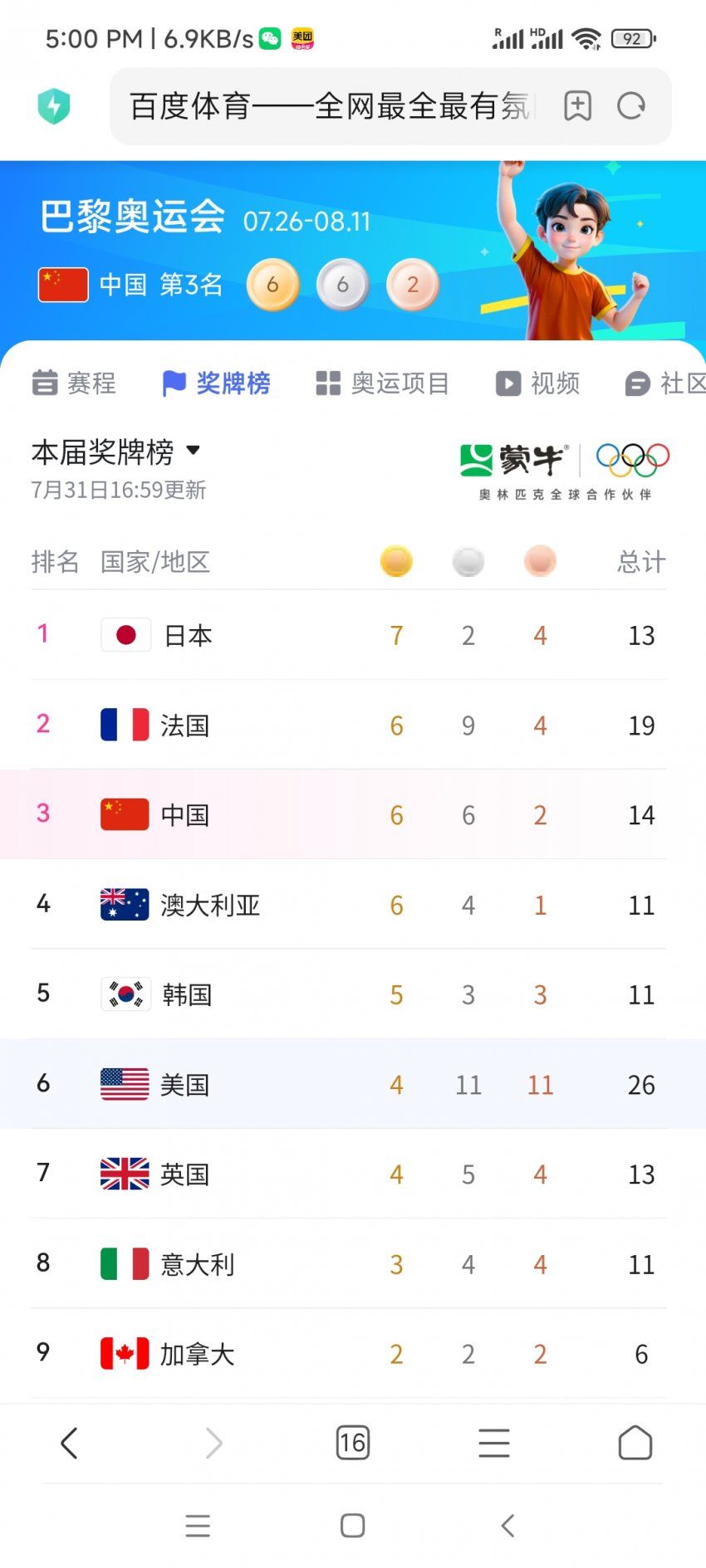Tap the browser forward arrow
The height and width of the screenshot is (1568, 706).
(x=213, y=1443)
